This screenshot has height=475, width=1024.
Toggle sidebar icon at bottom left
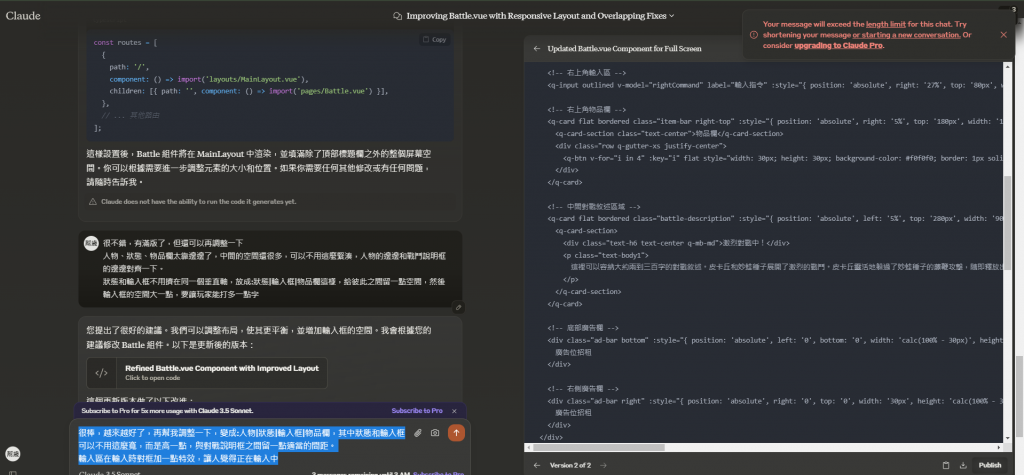12,472
